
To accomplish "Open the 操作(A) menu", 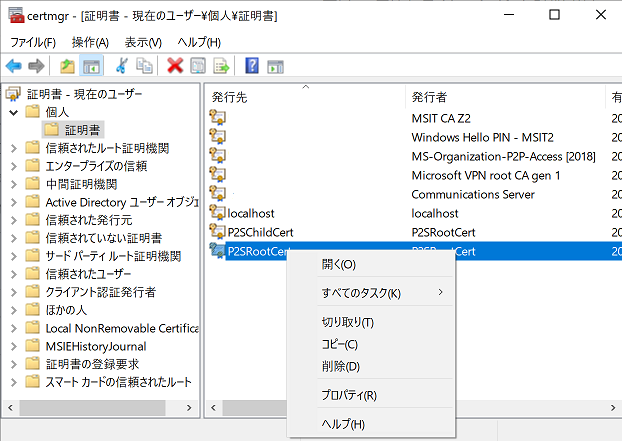I will click(x=90, y=42).
